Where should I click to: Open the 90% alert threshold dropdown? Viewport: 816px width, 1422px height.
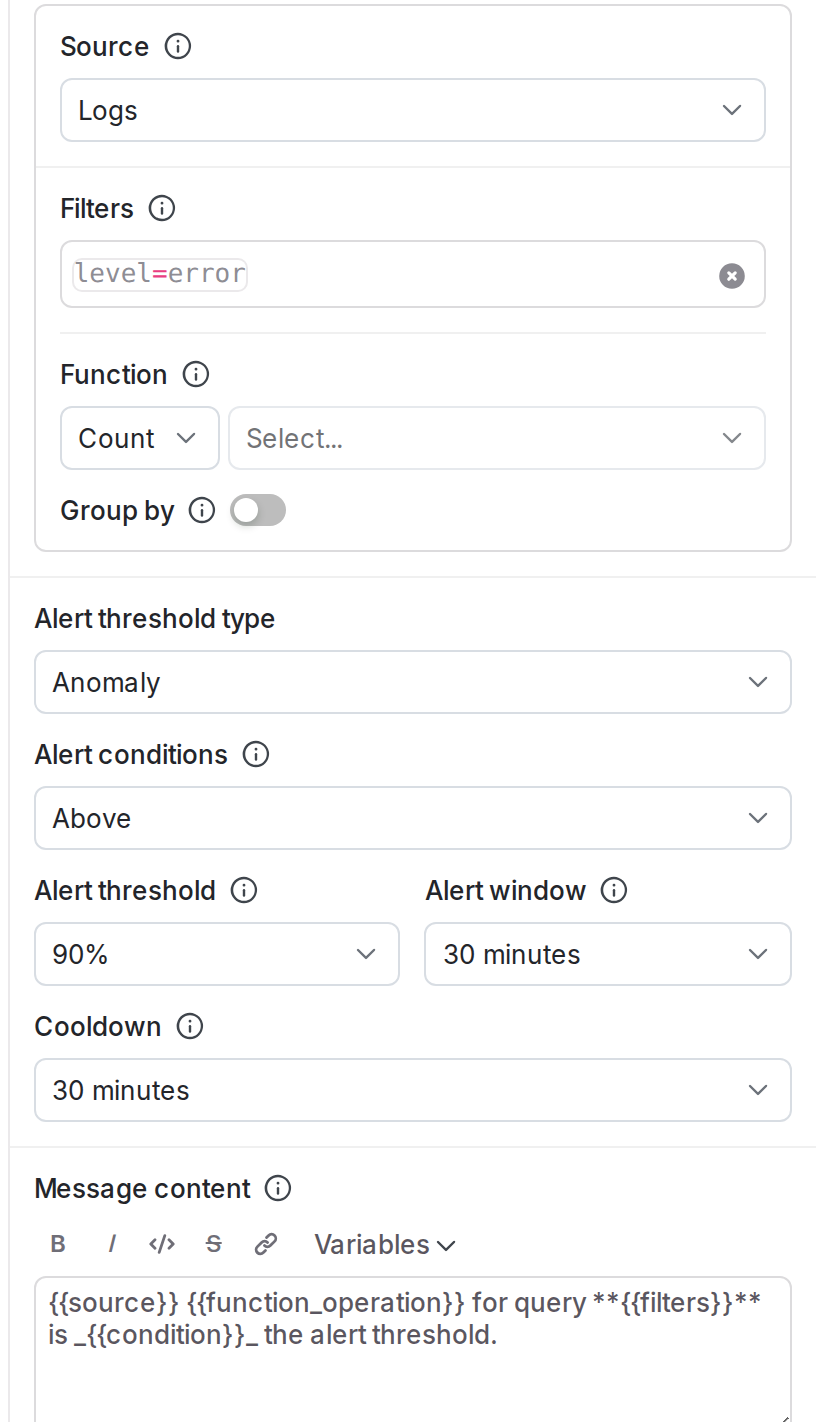[x=216, y=954]
